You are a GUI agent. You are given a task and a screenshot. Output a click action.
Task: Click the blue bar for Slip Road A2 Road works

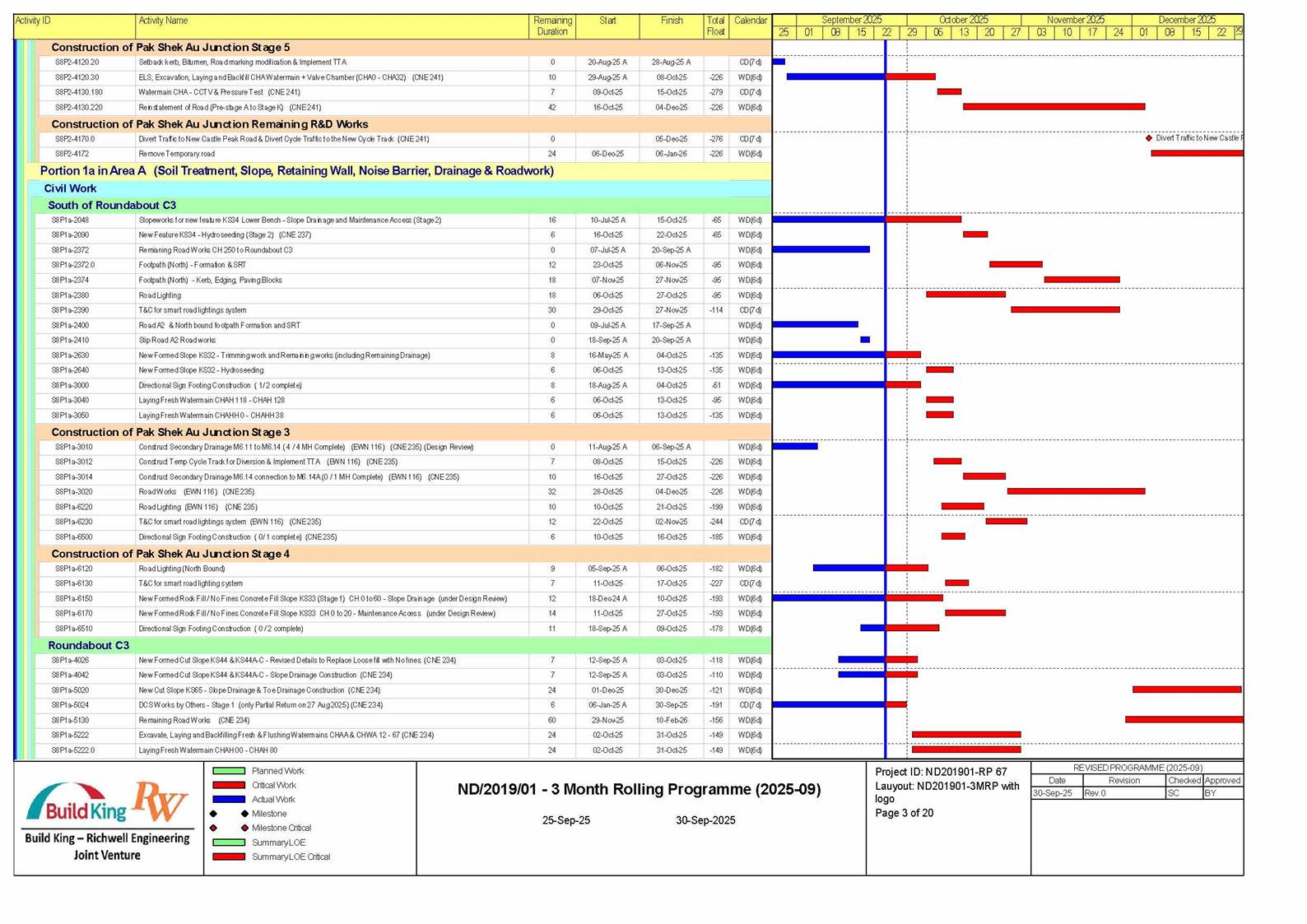click(865, 340)
